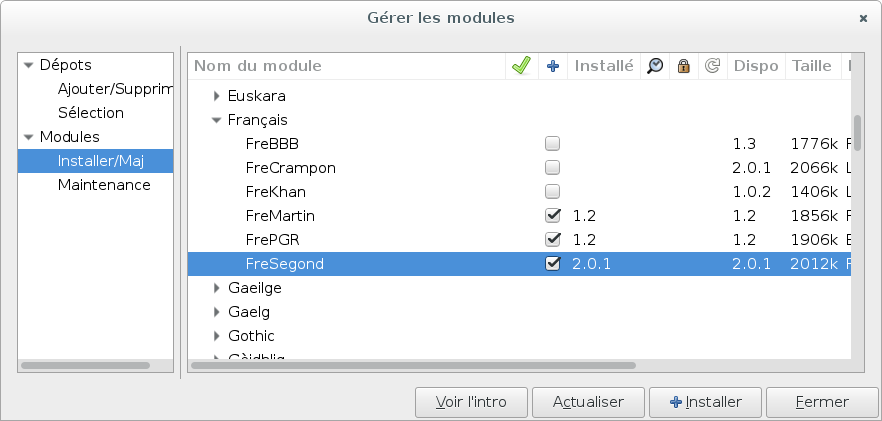
Task: Click the green checkmark column header icon
Action: (521, 66)
